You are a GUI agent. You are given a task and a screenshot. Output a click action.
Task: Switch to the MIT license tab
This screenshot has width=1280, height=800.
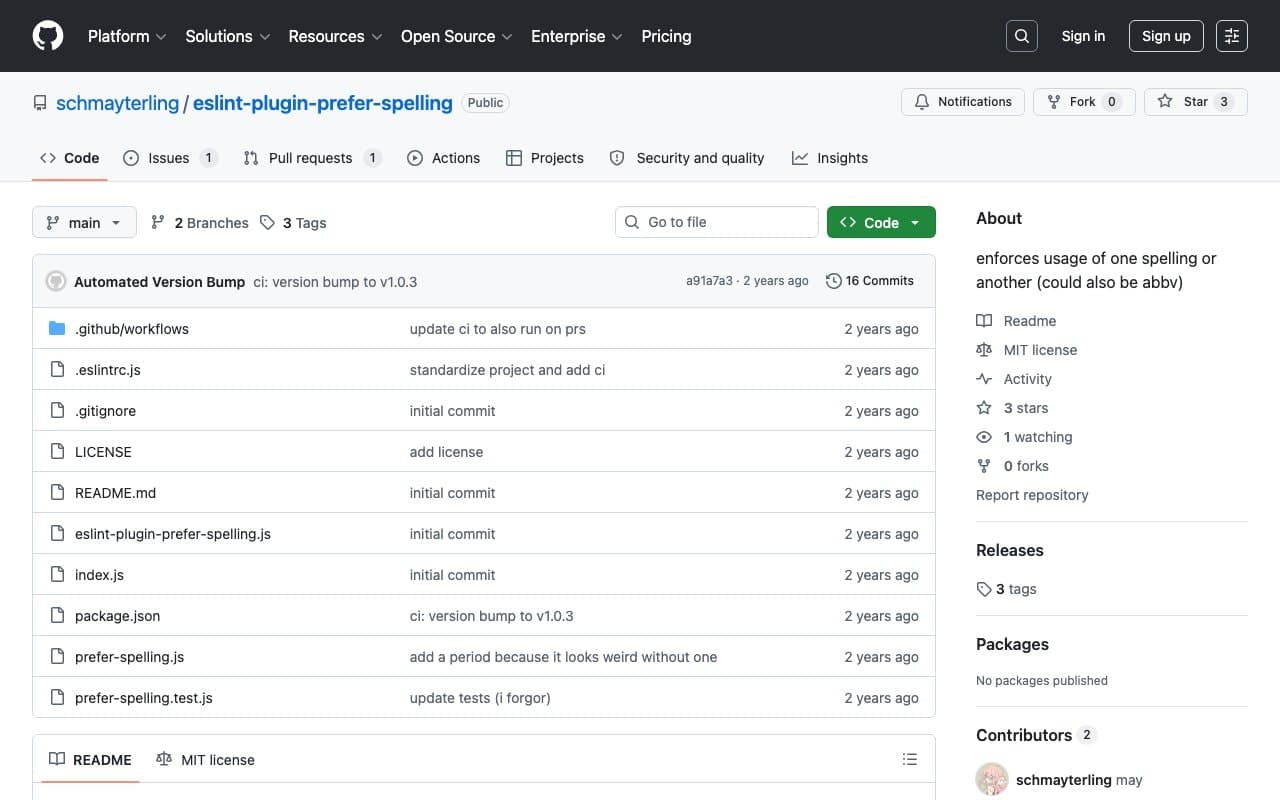(x=205, y=760)
